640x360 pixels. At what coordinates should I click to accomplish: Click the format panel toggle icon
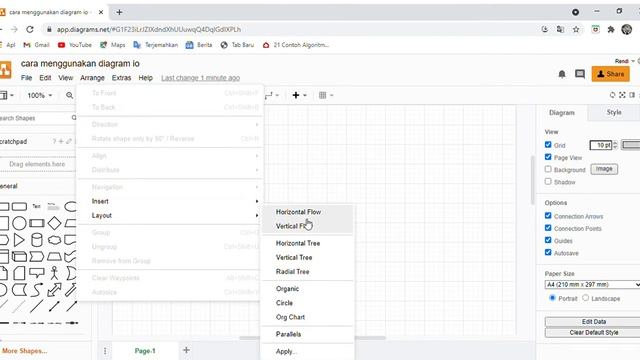632,95
